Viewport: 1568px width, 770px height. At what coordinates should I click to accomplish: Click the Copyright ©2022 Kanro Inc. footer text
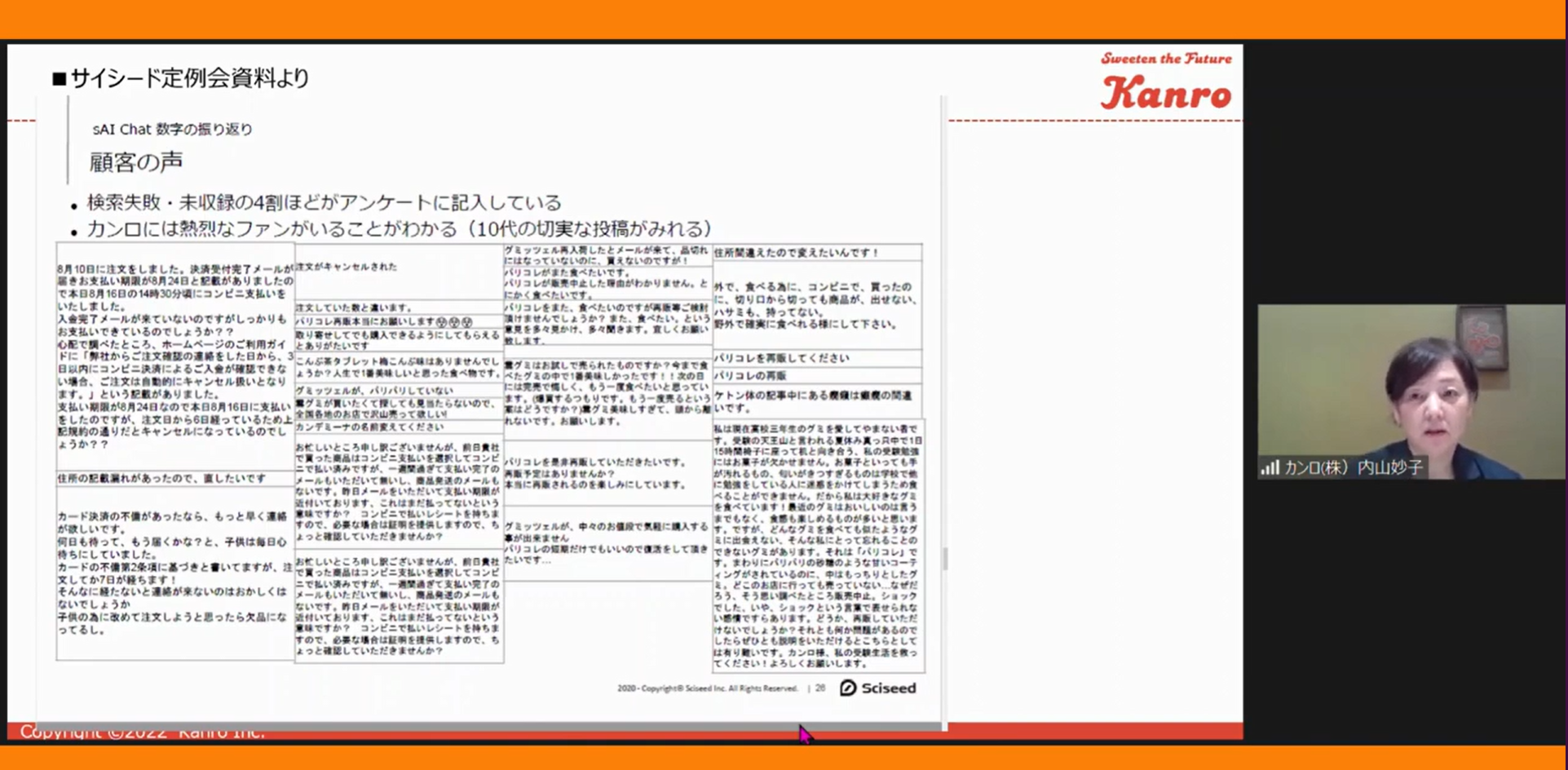(142, 732)
